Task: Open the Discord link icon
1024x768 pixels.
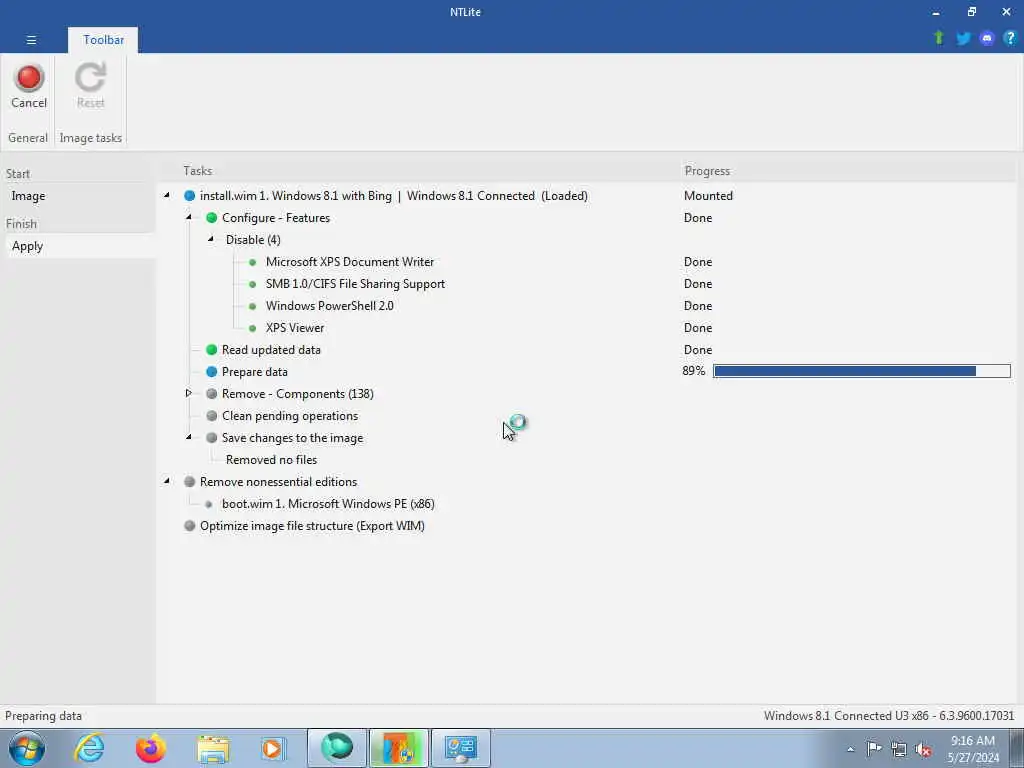Action: pos(987,39)
